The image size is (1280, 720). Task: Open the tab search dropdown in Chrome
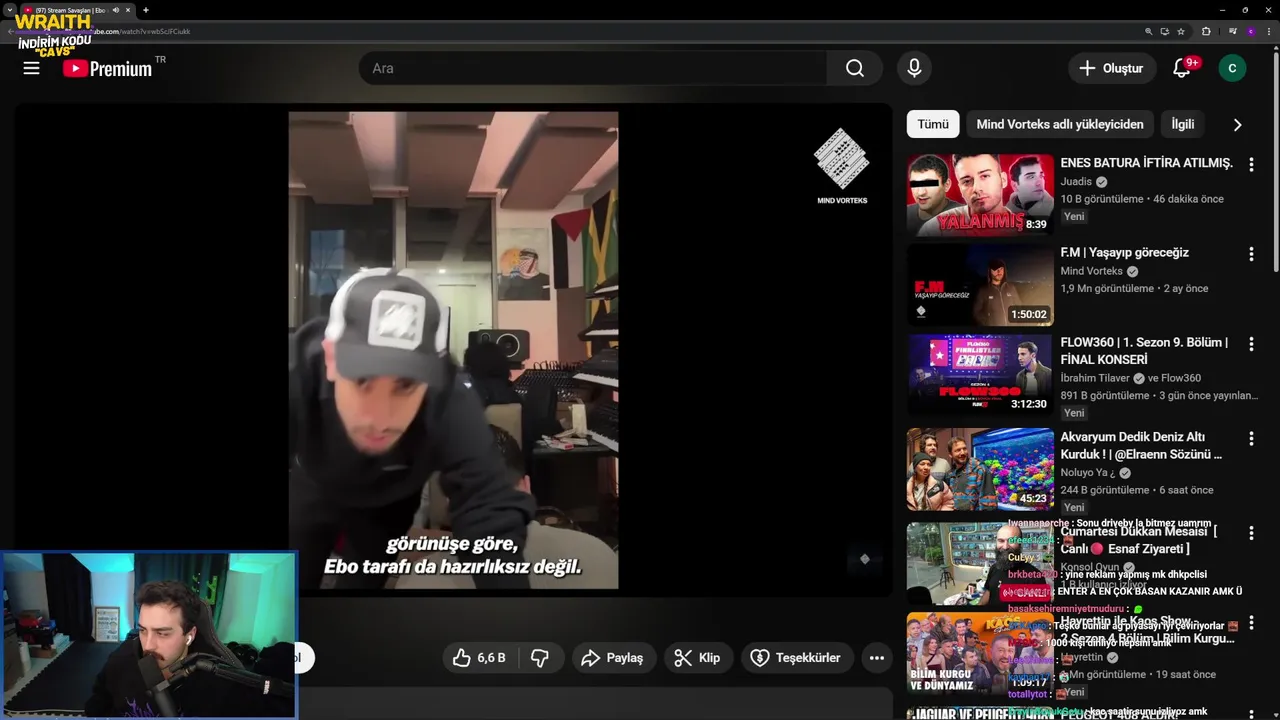coord(10,10)
